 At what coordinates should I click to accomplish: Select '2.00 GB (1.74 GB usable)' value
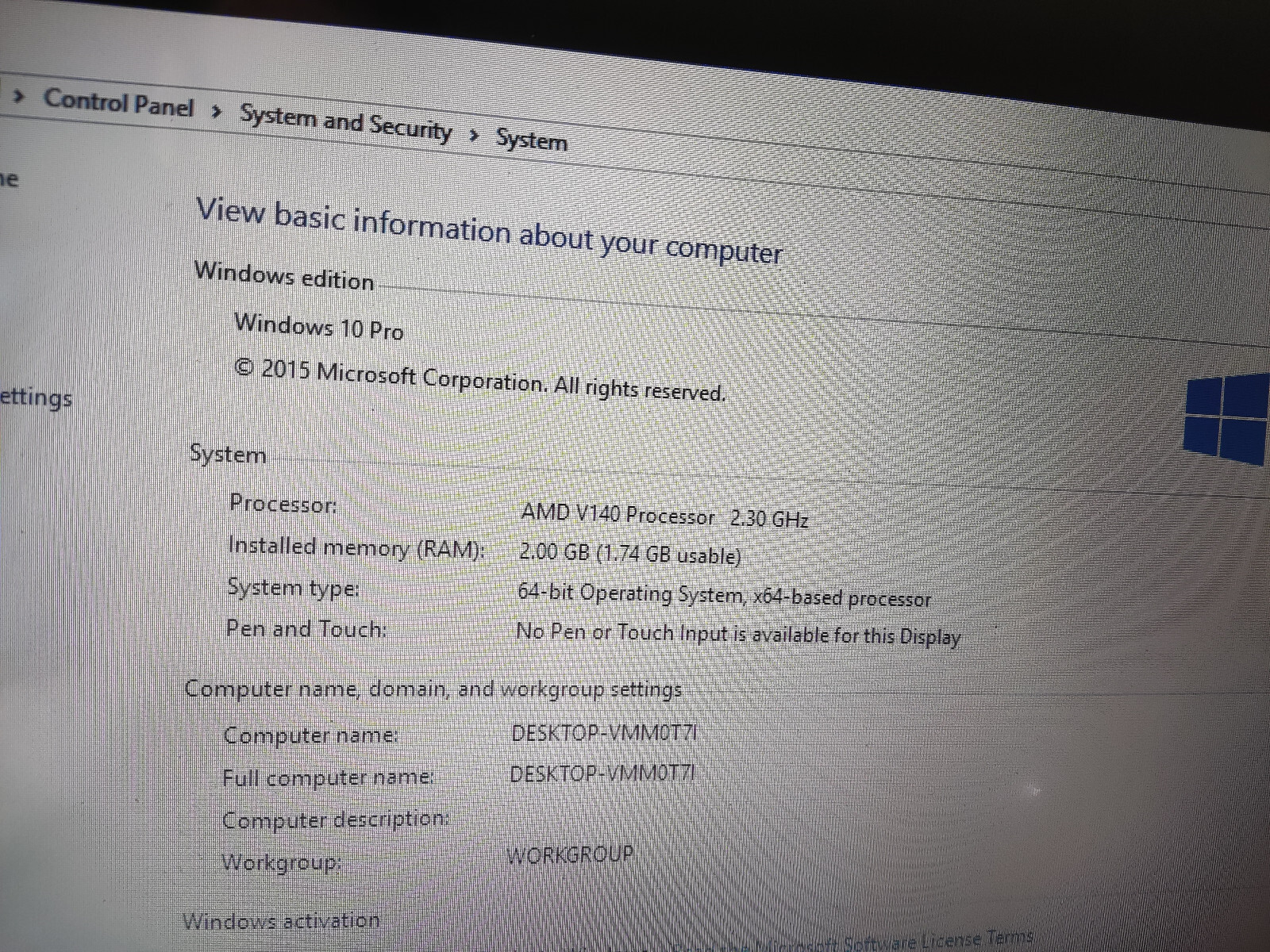click(x=629, y=553)
